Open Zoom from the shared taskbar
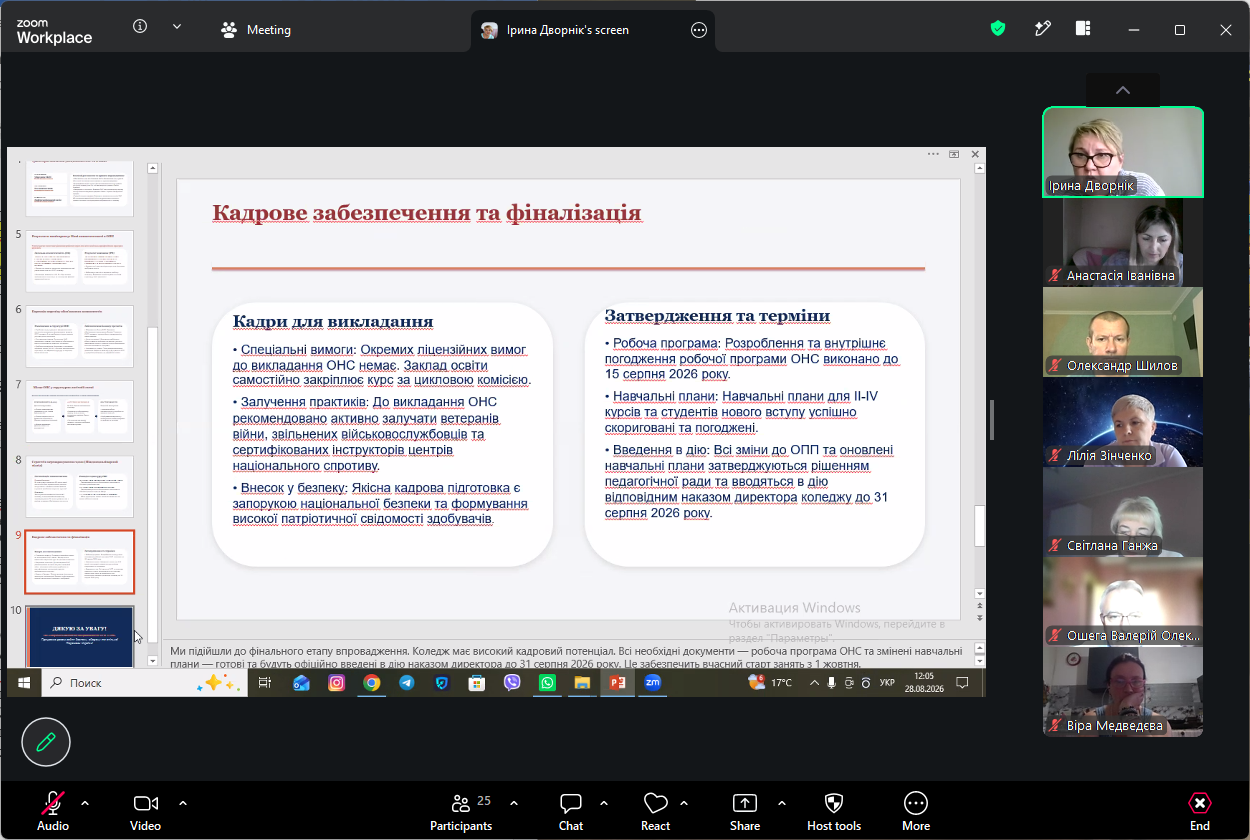 point(652,682)
